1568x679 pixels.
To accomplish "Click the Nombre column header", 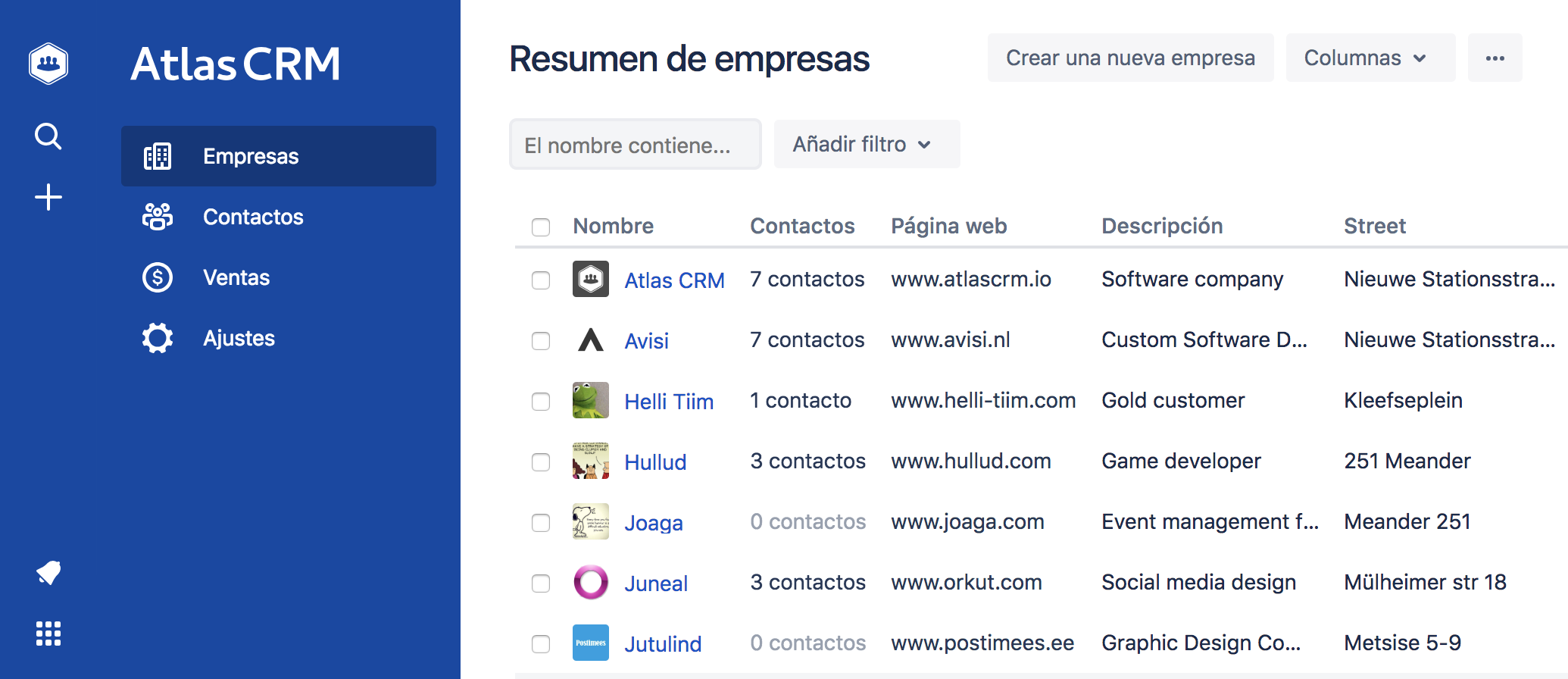I will tap(613, 226).
